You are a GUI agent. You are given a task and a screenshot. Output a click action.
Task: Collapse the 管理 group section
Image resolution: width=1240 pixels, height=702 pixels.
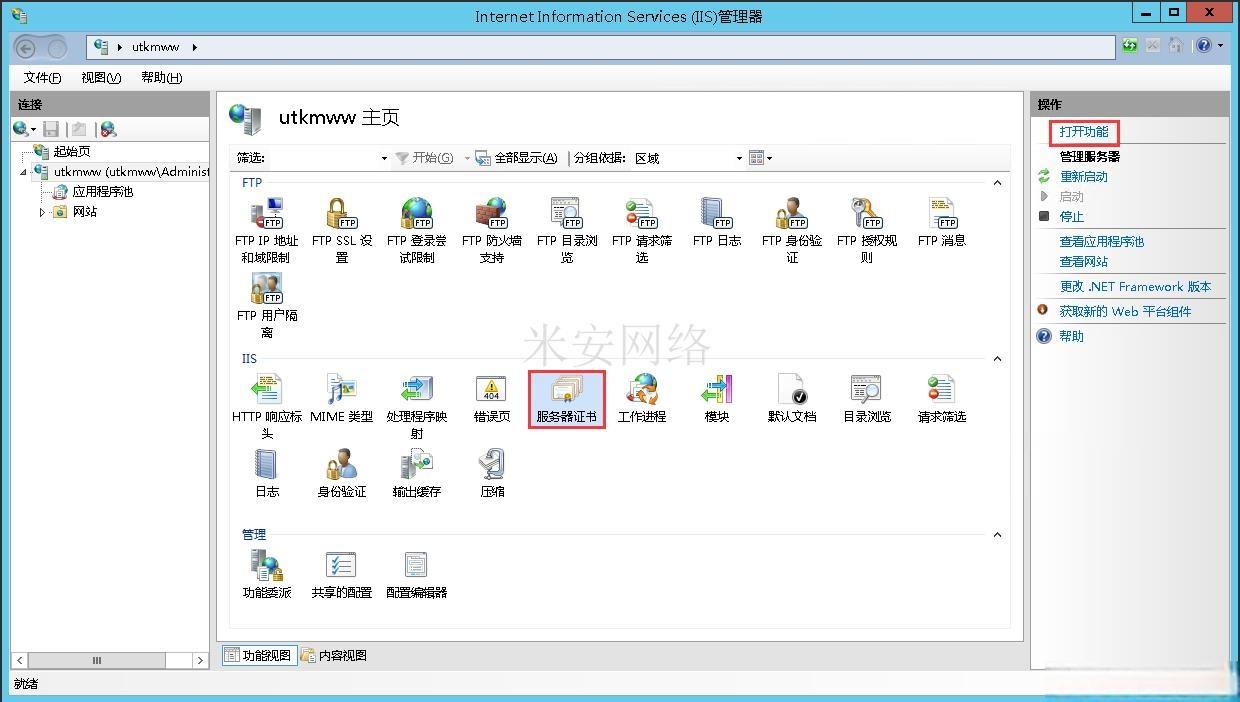[x=997, y=535]
